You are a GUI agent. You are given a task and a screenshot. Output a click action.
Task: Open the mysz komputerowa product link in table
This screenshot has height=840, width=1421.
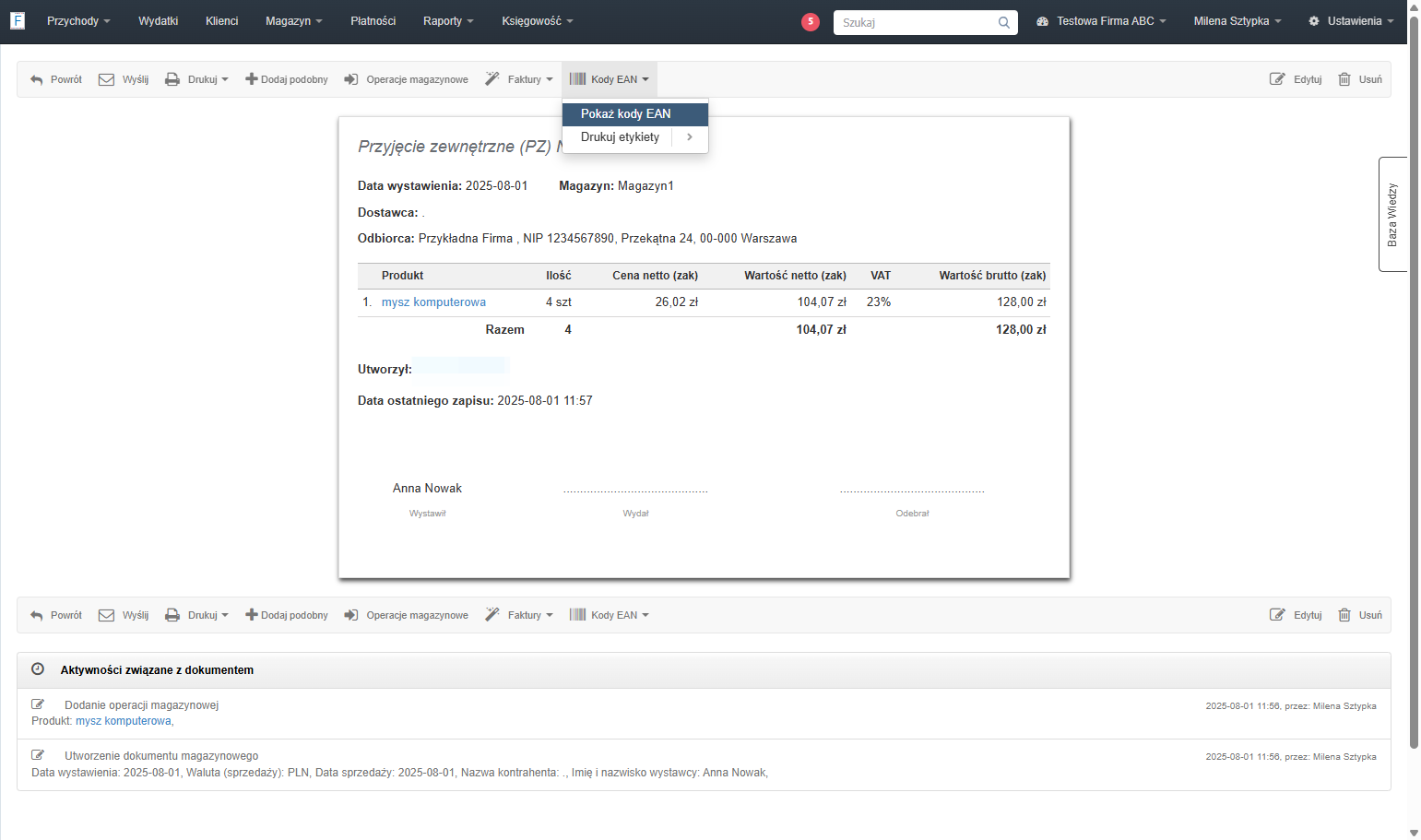click(433, 302)
